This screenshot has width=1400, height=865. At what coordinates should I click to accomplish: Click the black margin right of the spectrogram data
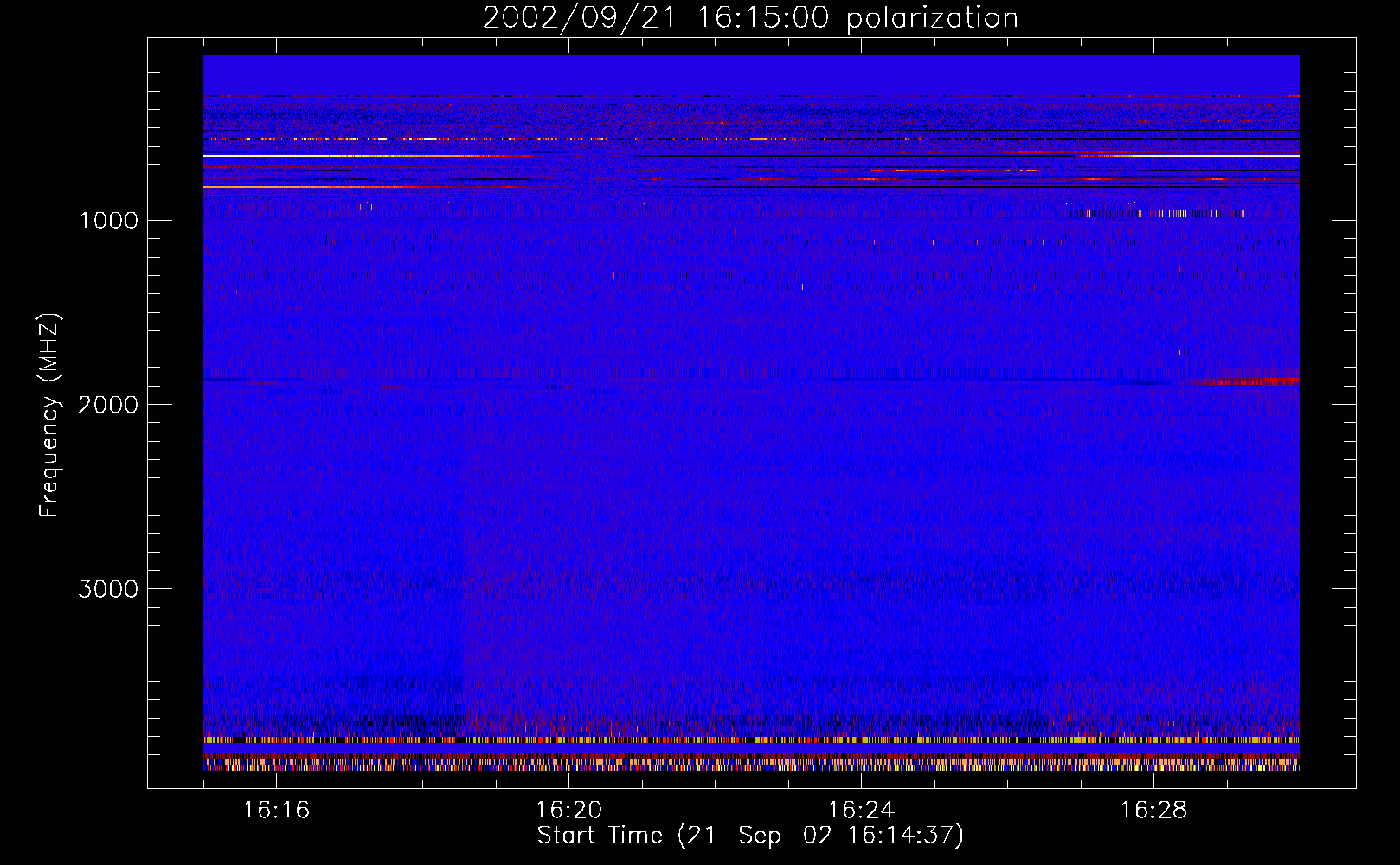pos(1327,415)
